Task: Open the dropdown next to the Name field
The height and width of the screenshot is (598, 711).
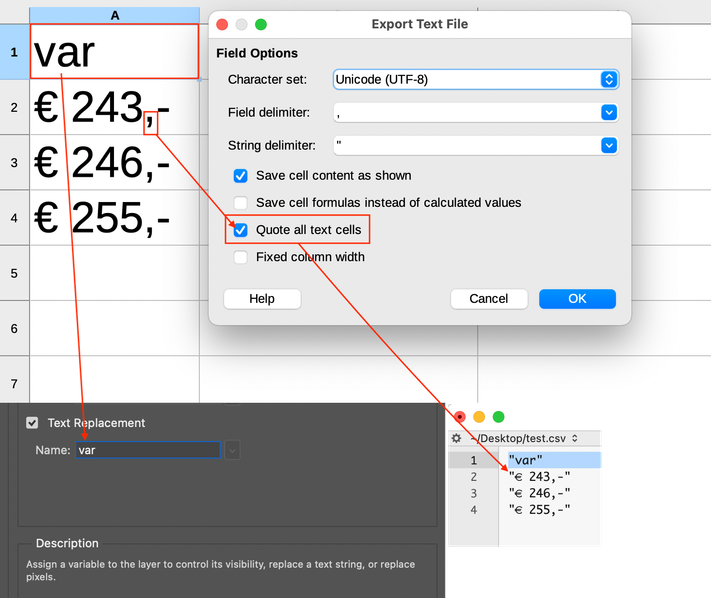Action: click(232, 450)
